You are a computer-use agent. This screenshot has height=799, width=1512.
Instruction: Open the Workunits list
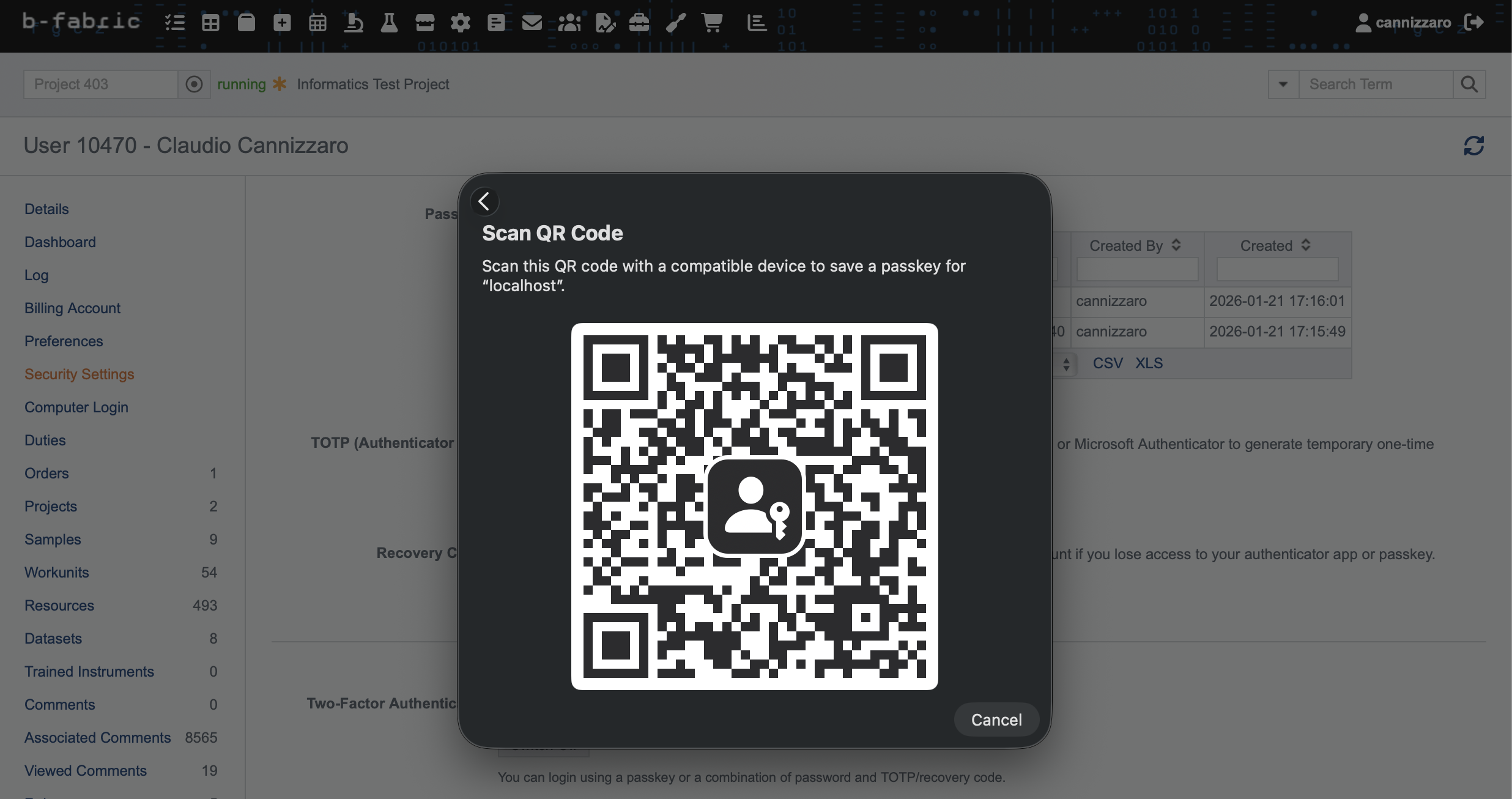coord(57,573)
